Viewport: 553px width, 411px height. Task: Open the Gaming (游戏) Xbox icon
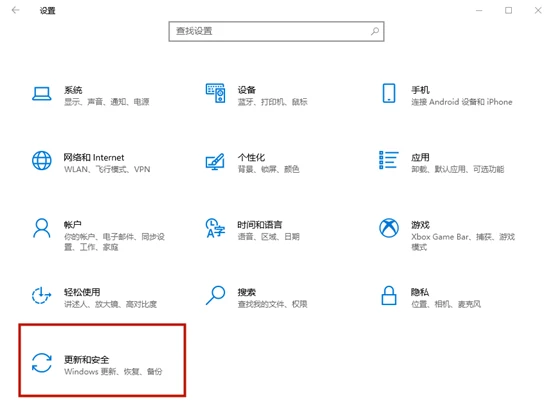click(389, 228)
